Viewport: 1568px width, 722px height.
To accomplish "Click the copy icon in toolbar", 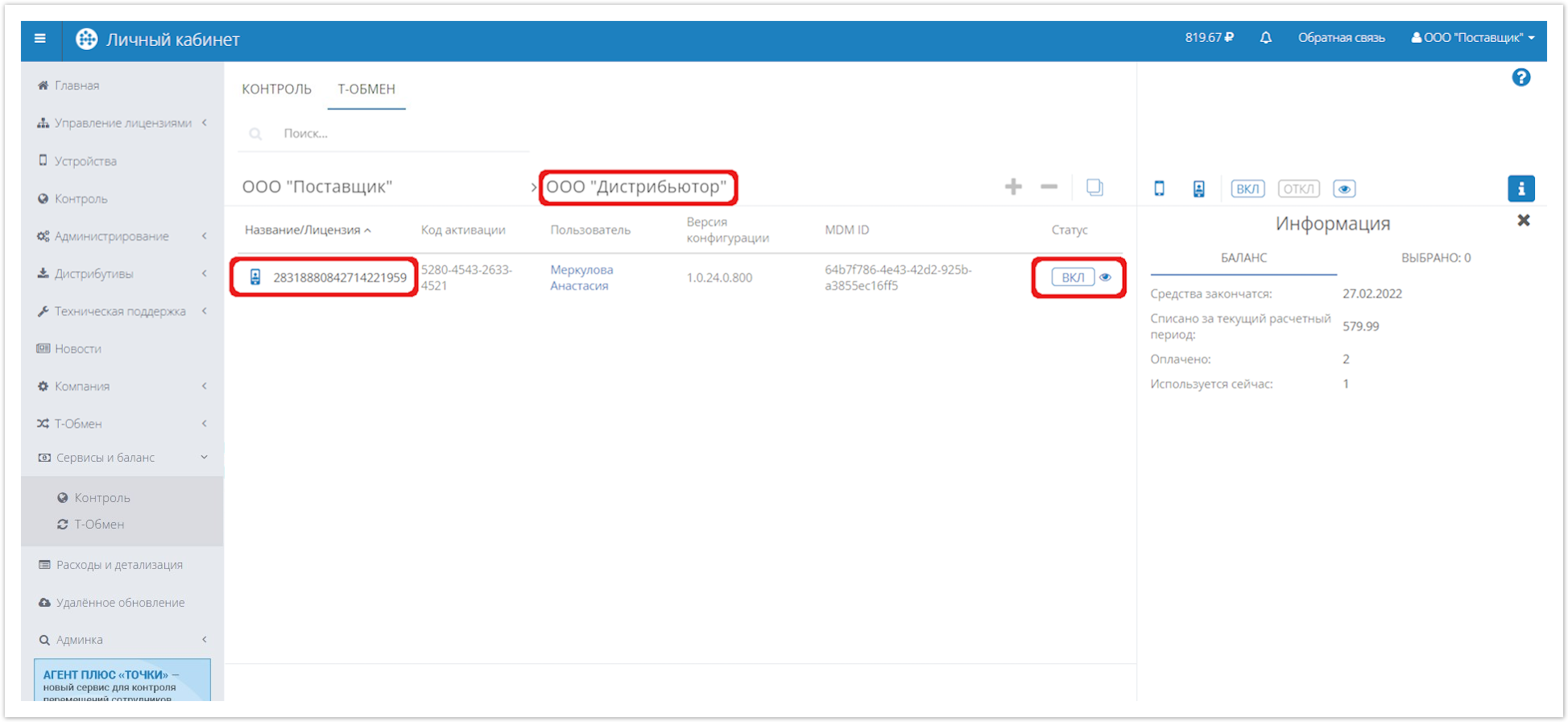I will 1094,187.
